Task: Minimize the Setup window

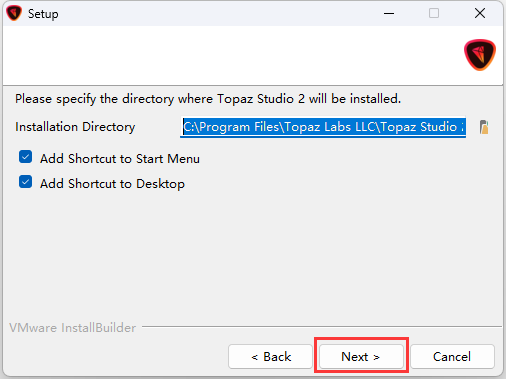Action: click(x=389, y=14)
